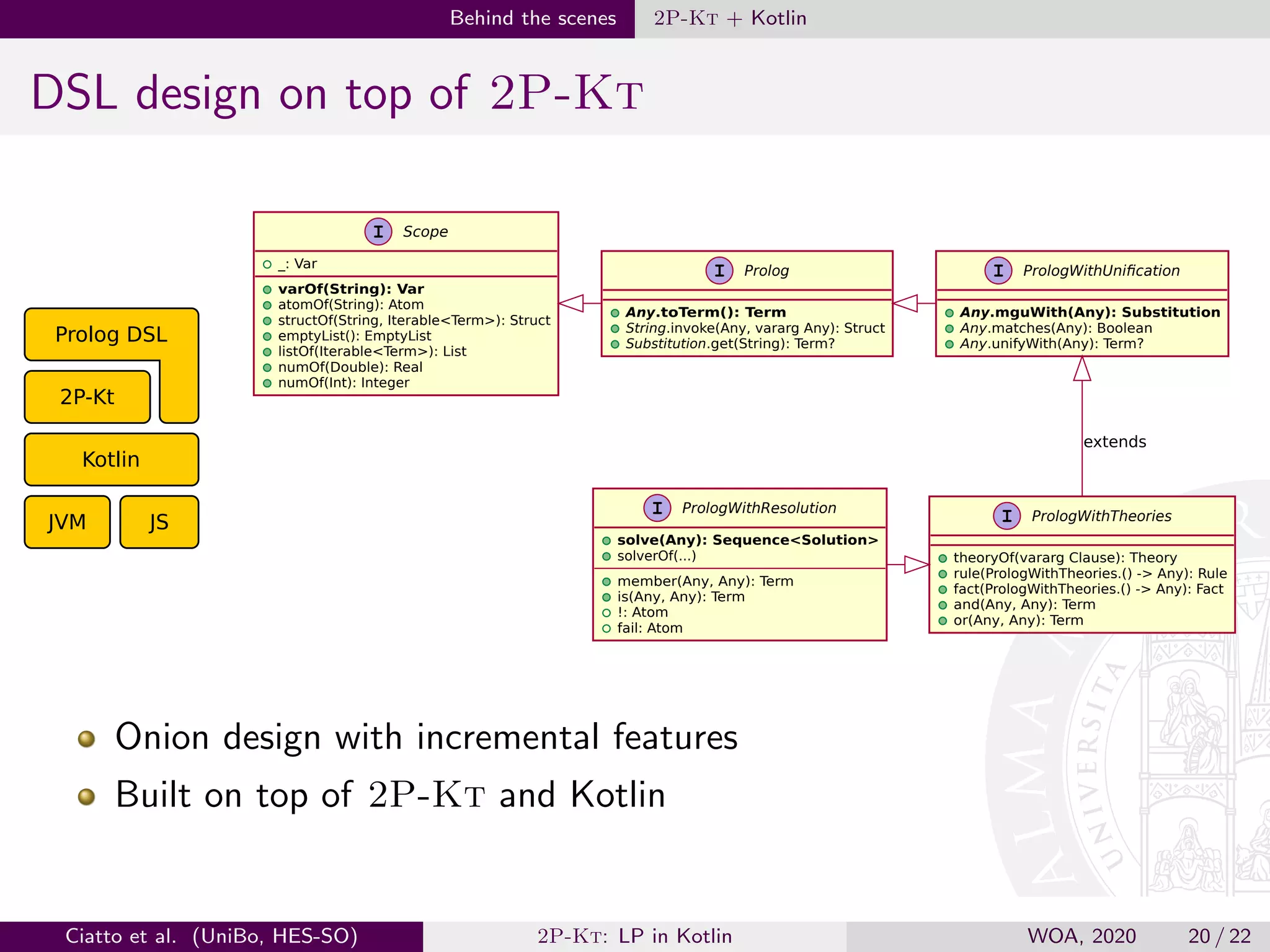The width and height of the screenshot is (1270, 952).
Task: Click the JS platform block
Action: pyautogui.click(x=159, y=522)
